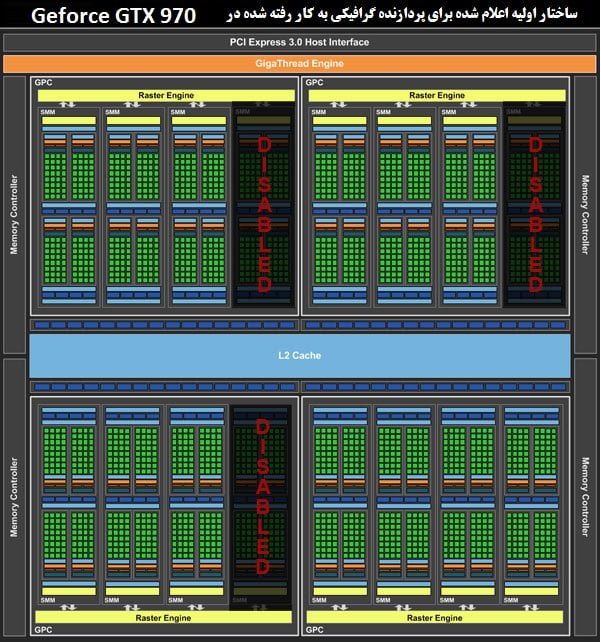The image size is (601, 642).
Task: Click the dark blue strip directly above L2 Cache
Action: (300, 325)
